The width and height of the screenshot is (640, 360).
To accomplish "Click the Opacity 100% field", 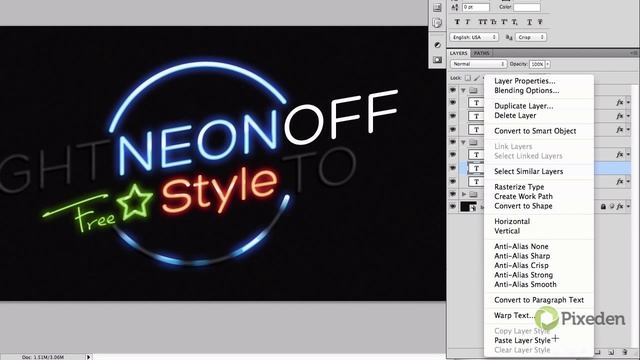I will click(x=537, y=64).
